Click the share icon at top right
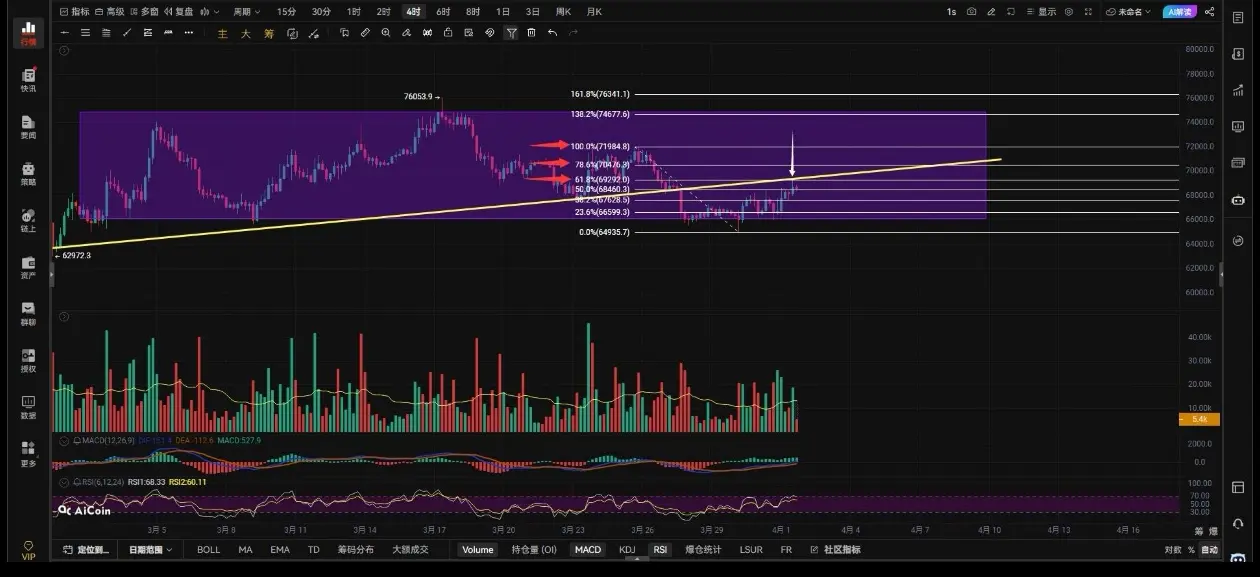The height and width of the screenshot is (577, 1260). point(1209,12)
